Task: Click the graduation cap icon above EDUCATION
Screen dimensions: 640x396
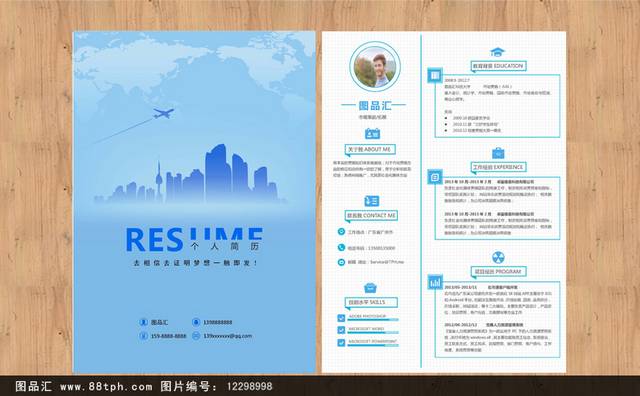Action: pyautogui.click(x=498, y=52)
